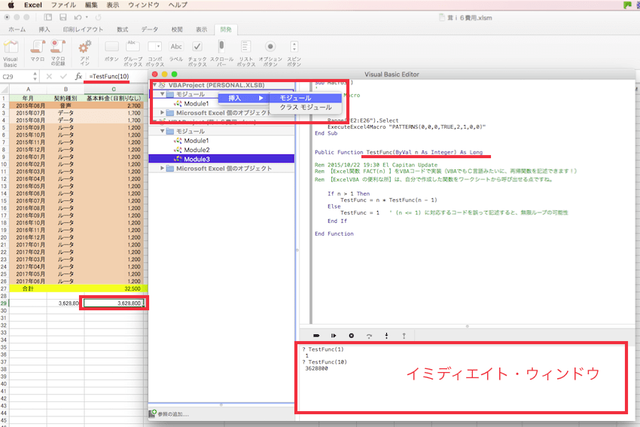Image resolution: width=640 pixels, height=427 pixels.
Task: Click the up-arrow step out debug icon
Action: pyautogui.click(x=404, y=336)
